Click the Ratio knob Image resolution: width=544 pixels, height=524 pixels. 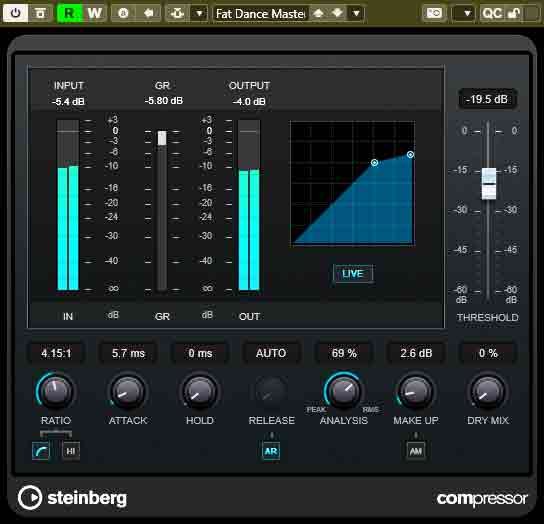point(56,391)
